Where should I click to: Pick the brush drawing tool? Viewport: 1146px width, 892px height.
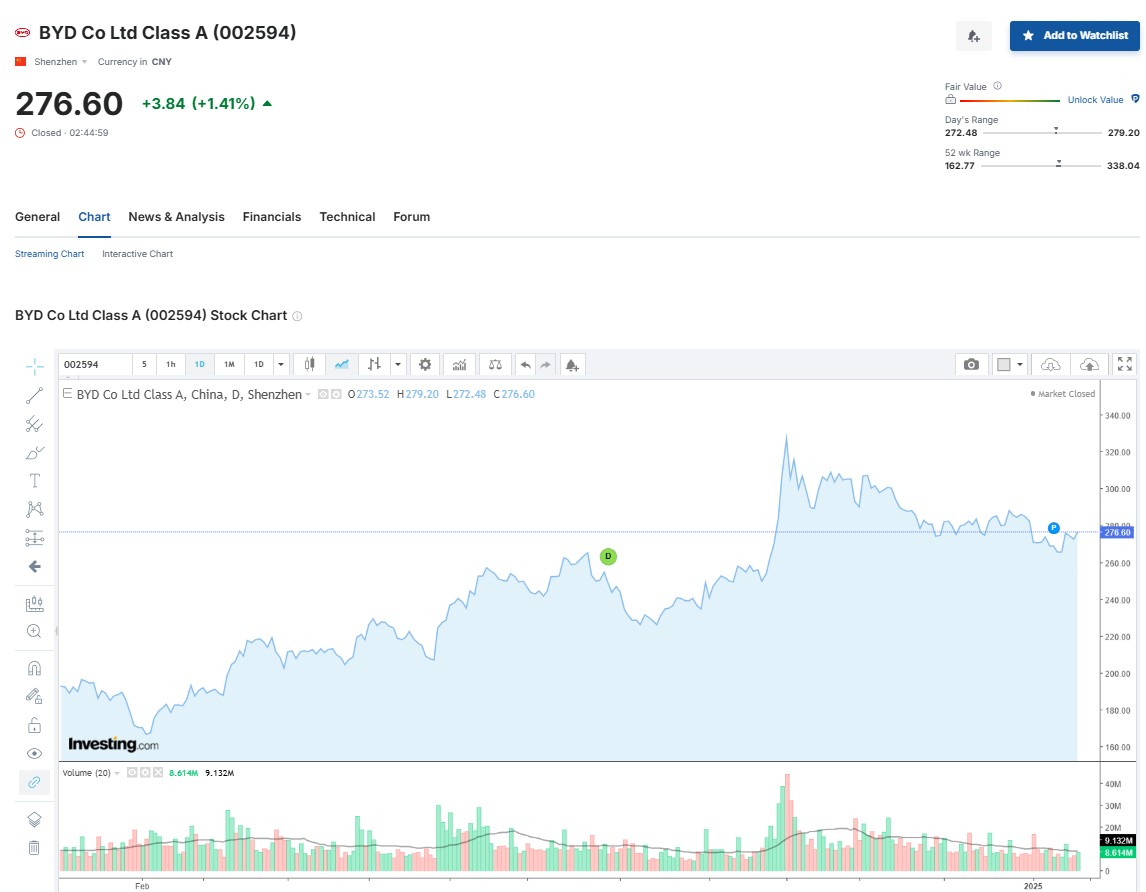(x=34, y=453)
